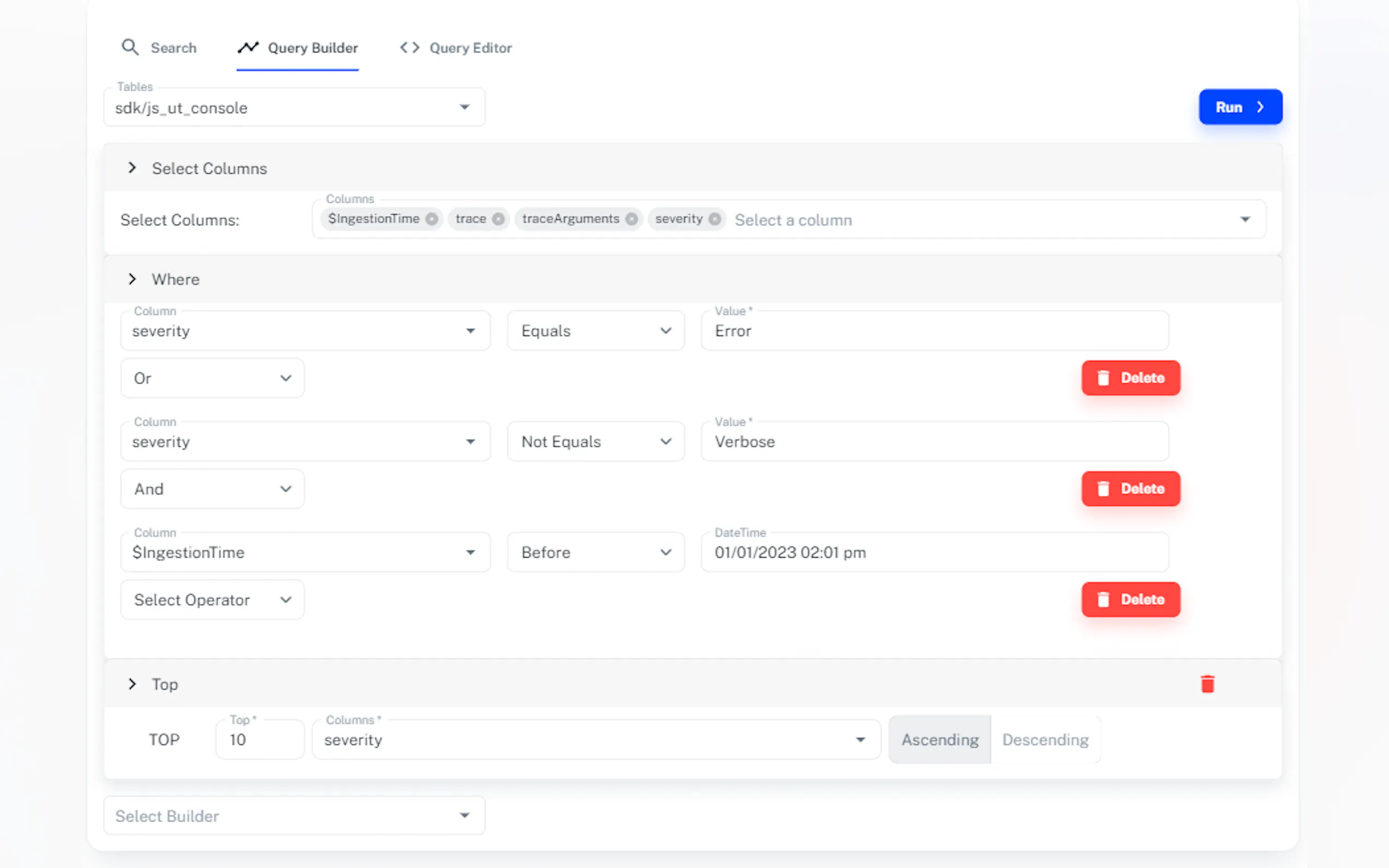Click the Top count field

click(260, 740)
